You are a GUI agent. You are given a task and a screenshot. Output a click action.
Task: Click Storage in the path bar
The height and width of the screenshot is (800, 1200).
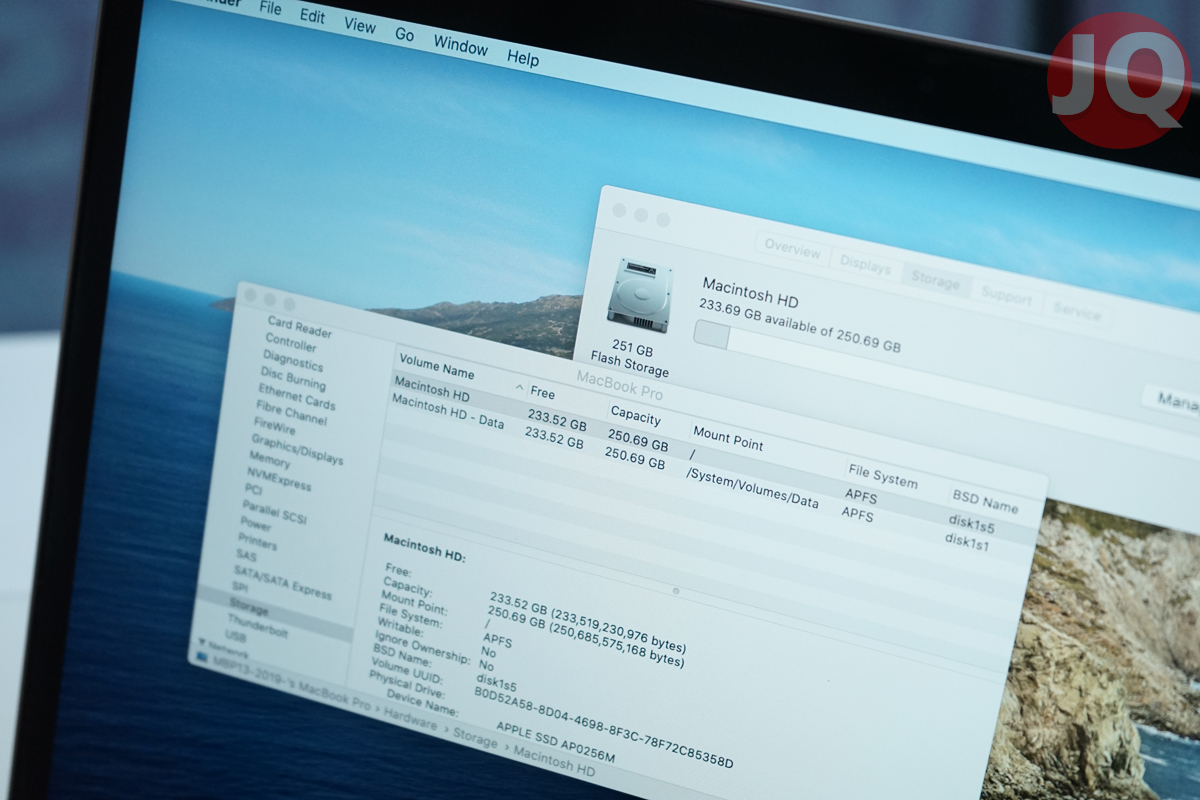tap(475, 738)
